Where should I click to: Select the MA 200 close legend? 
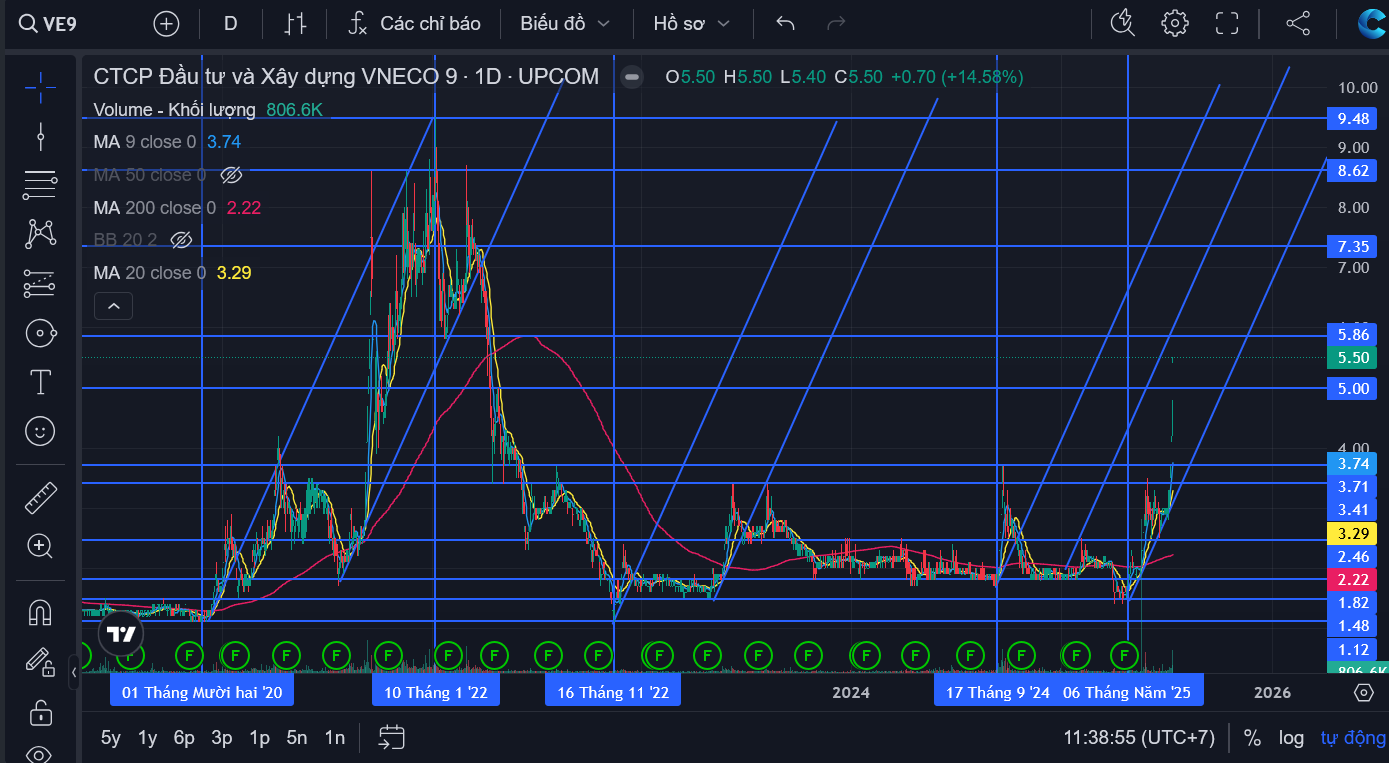pyautogui.click(x=155, y=208)
